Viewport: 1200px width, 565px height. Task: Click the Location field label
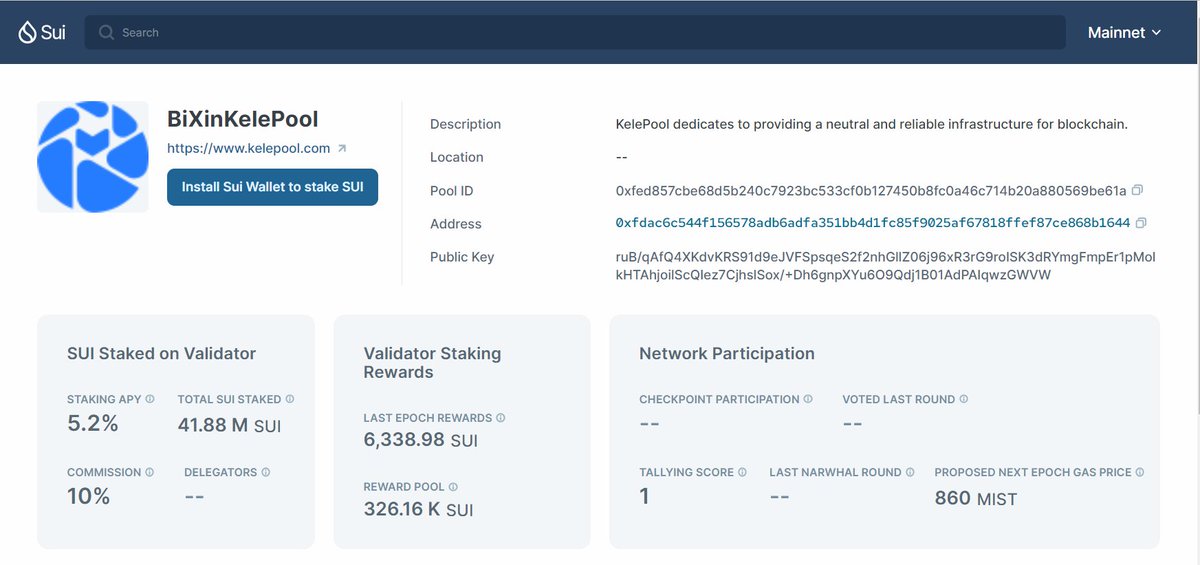(x=457, y=157)
